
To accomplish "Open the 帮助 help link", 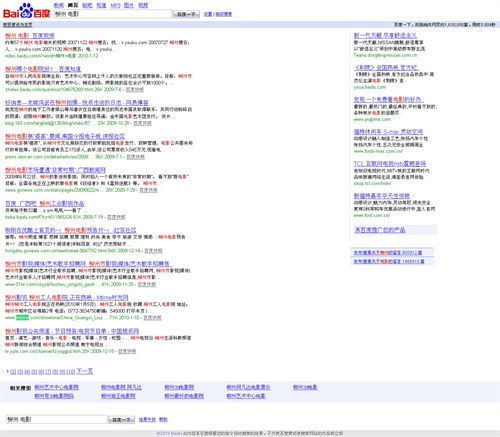I will tap(163, 420).
